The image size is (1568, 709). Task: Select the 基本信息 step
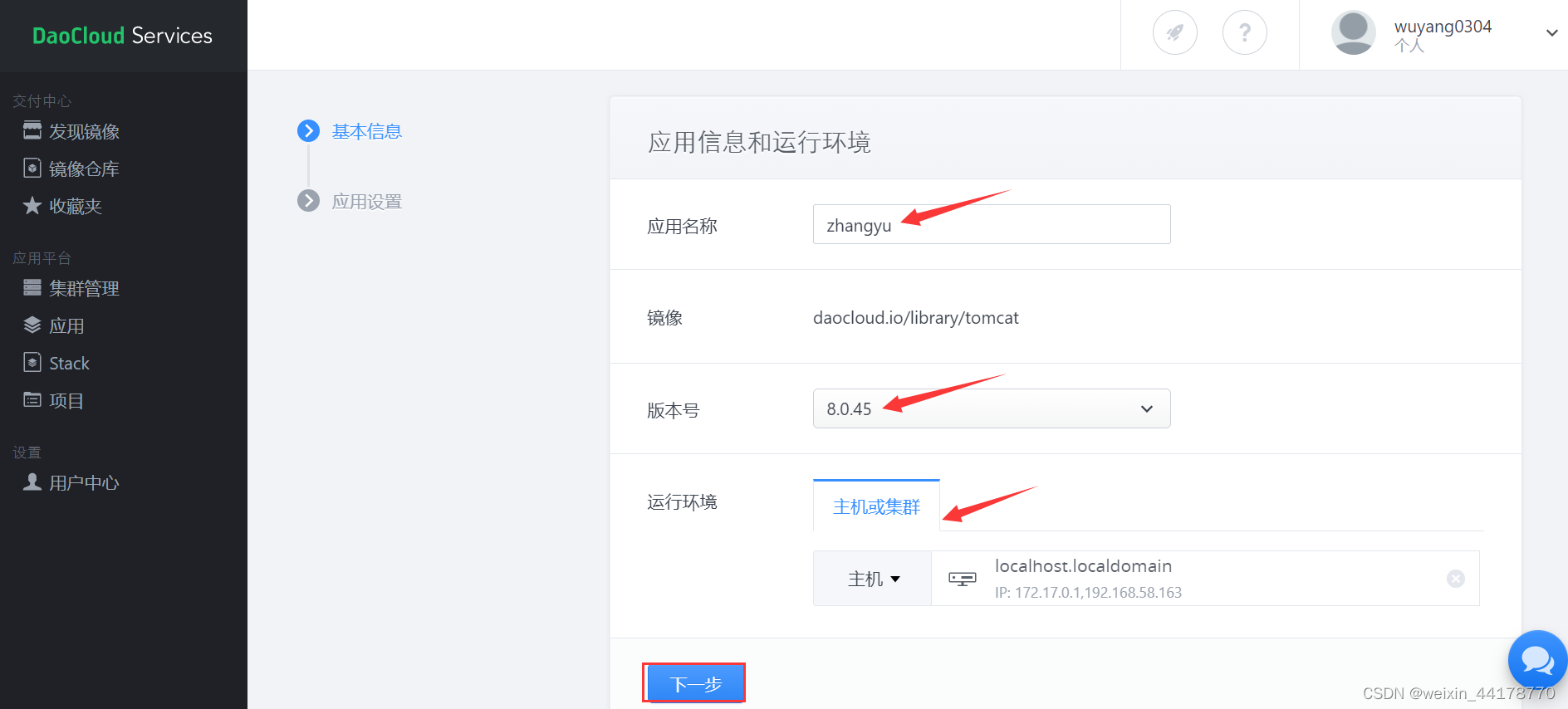[x=366, y=131]
